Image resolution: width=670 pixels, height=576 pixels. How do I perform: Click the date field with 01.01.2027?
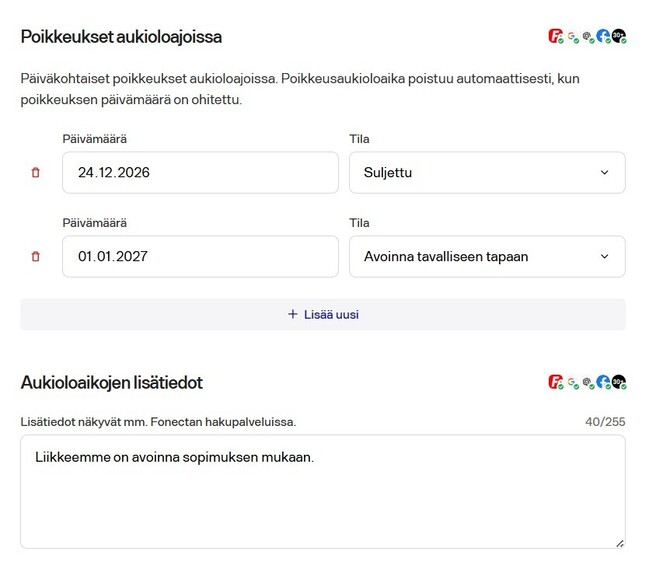click(x=200, y=256)
